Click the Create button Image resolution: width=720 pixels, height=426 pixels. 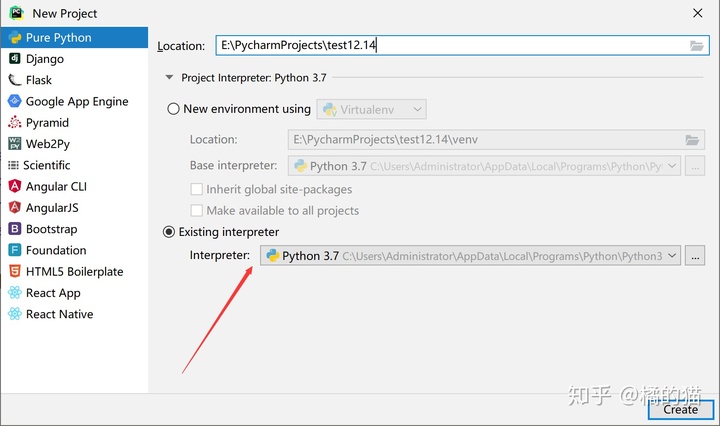click(x=681, y=409)
